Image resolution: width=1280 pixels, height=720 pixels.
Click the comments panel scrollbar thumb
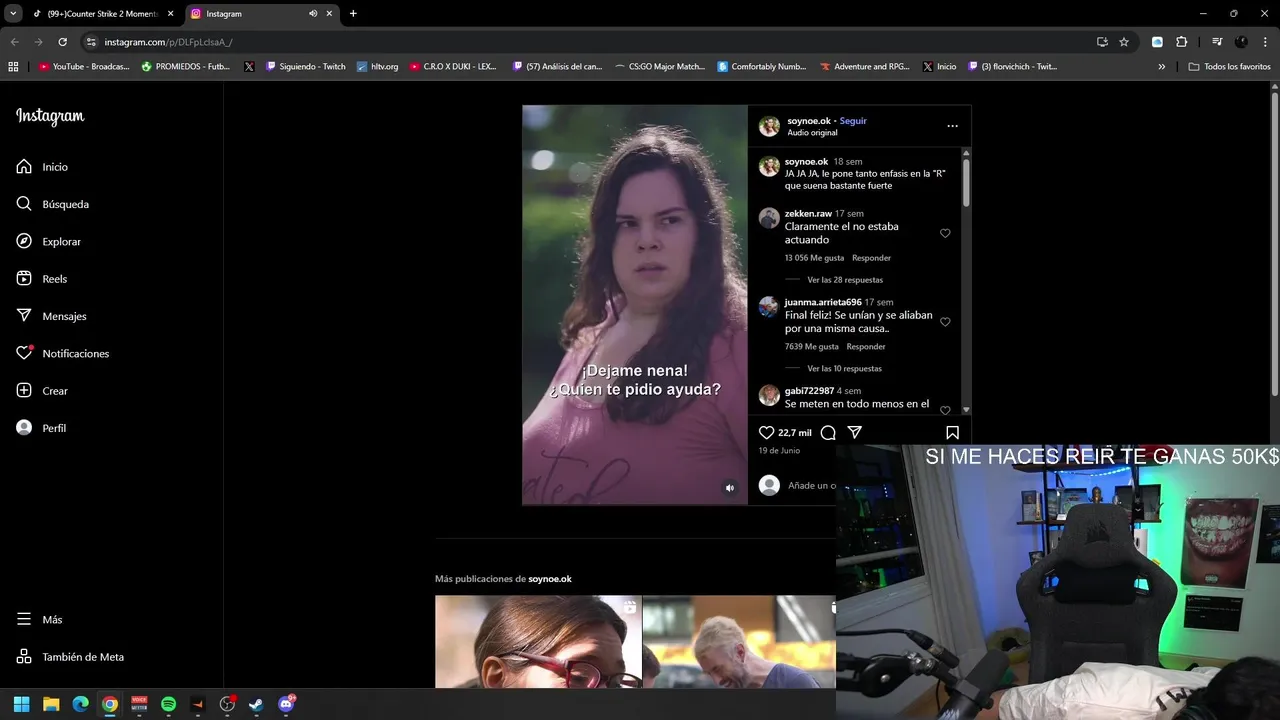[966, 183]
